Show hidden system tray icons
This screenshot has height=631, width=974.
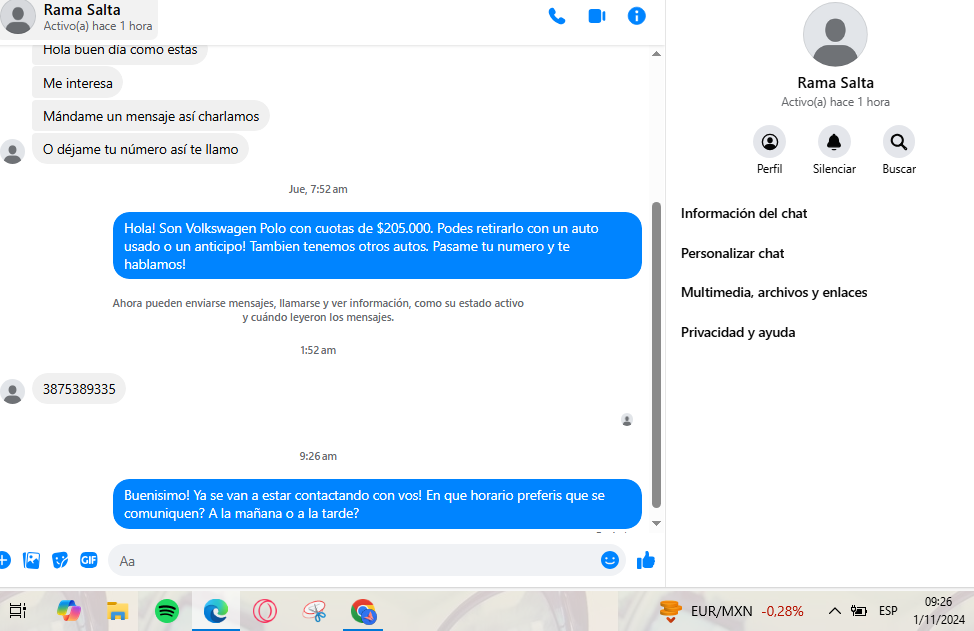click(x=835, y=611)
